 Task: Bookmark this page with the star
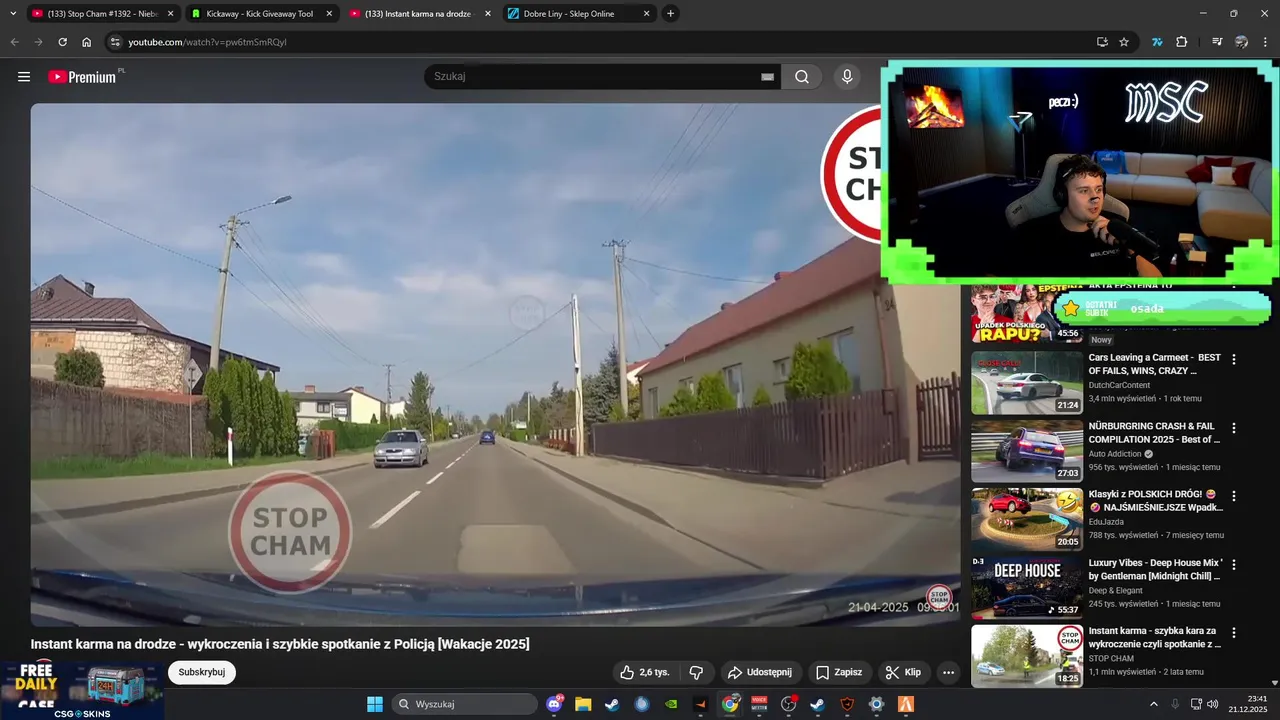(x=1124, y=42)
